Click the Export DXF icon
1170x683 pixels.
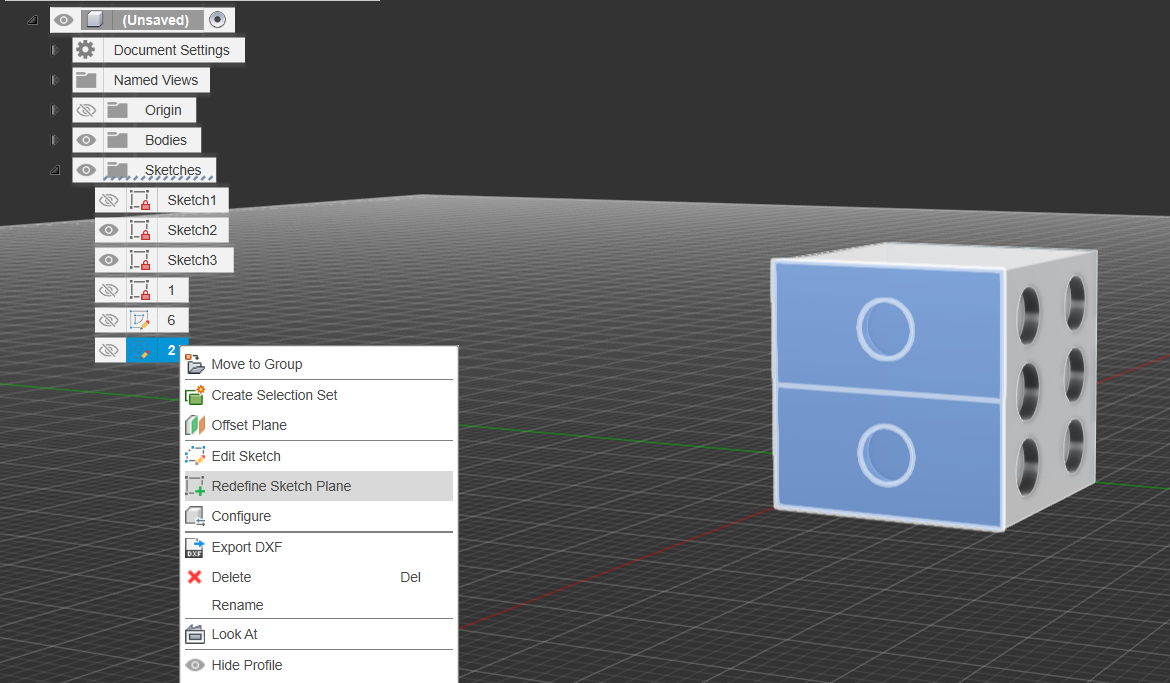point(195,547)
